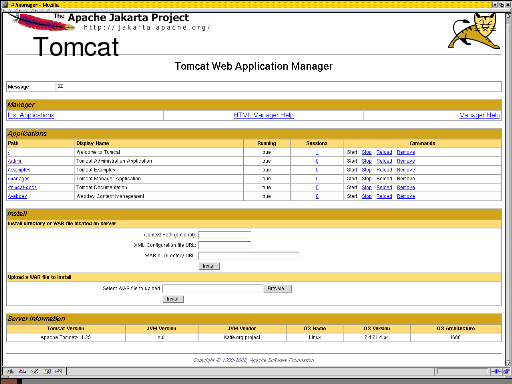Image resolution: width=512 pixels, height=384 pixels.
Task: Open the HTML Manager Help link
Action: coord(263,115)
